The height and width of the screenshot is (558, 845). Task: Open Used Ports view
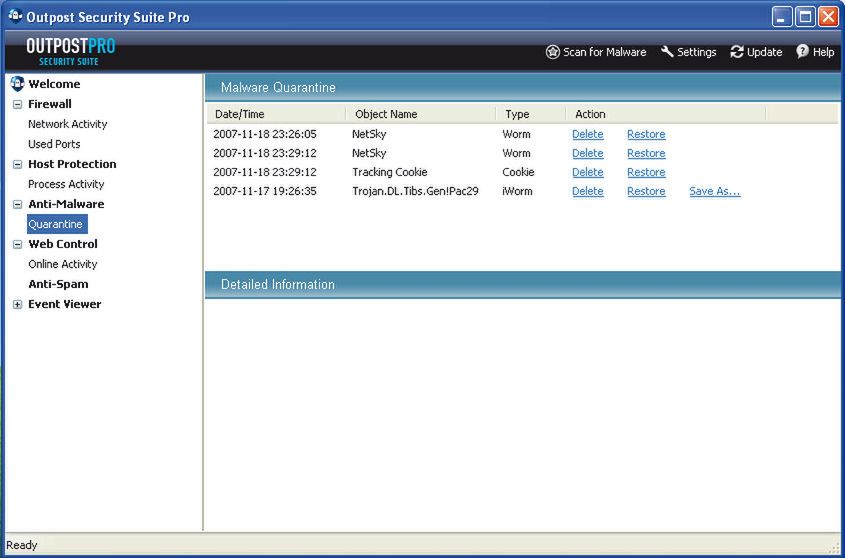54,144
